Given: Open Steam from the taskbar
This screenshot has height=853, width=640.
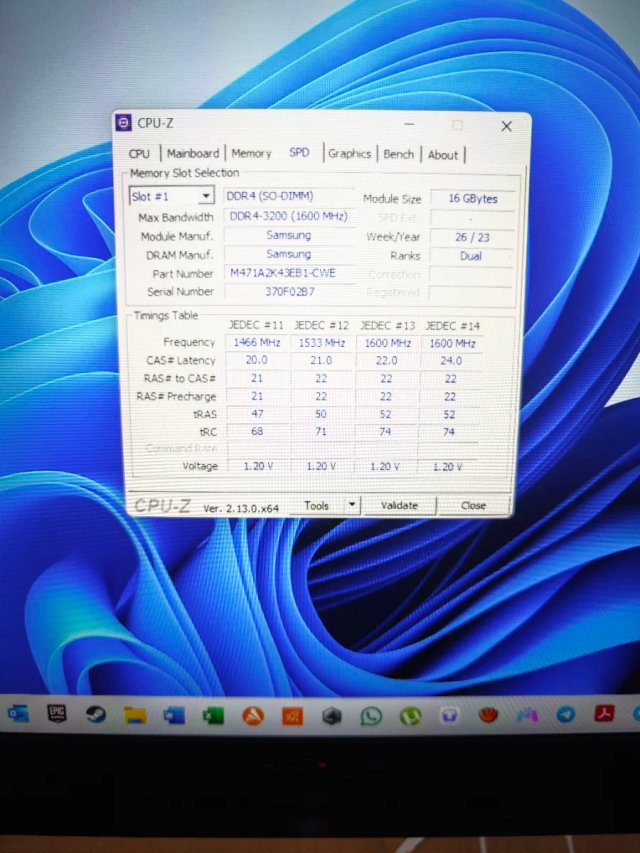Looking at the screenshot, I should (x=96, y=714).
